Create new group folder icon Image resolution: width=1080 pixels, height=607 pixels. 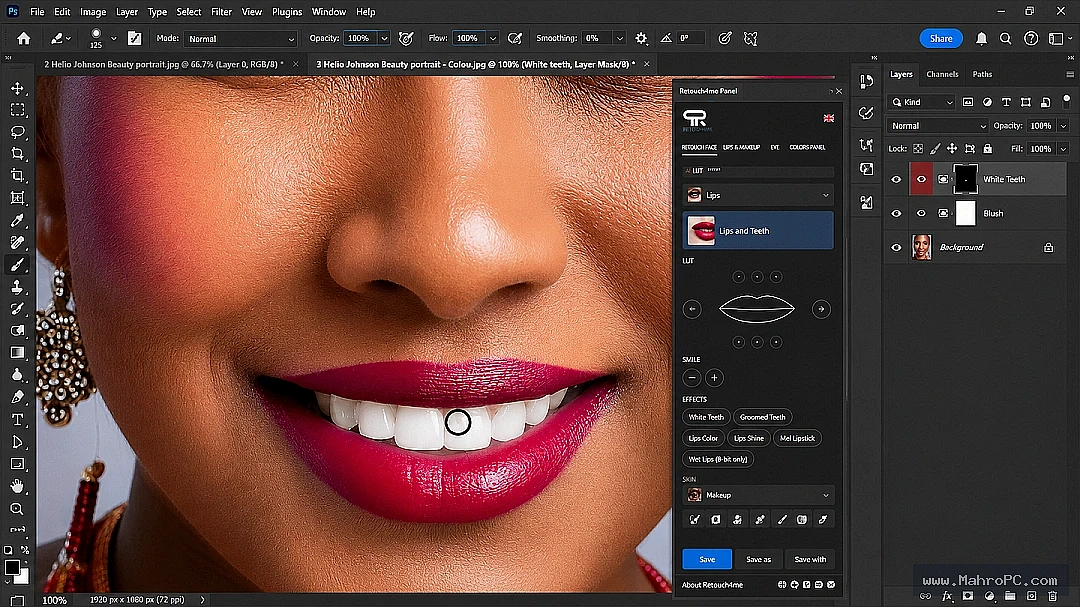[1010, 596]
